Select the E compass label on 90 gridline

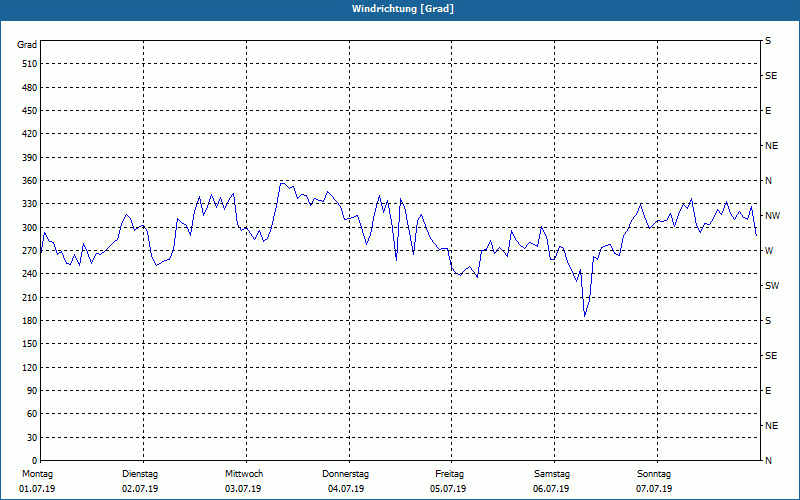(768, 391)
